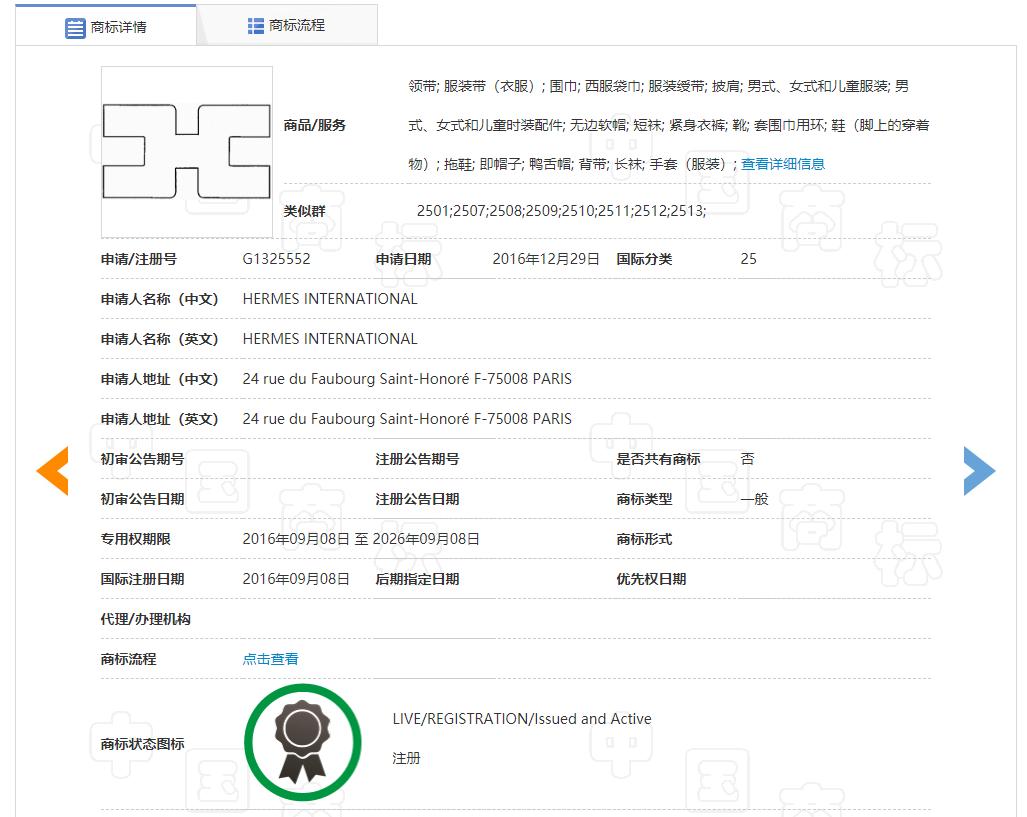
Task: Click the right blue navigation arrow
Action: [x=979, y=470]
